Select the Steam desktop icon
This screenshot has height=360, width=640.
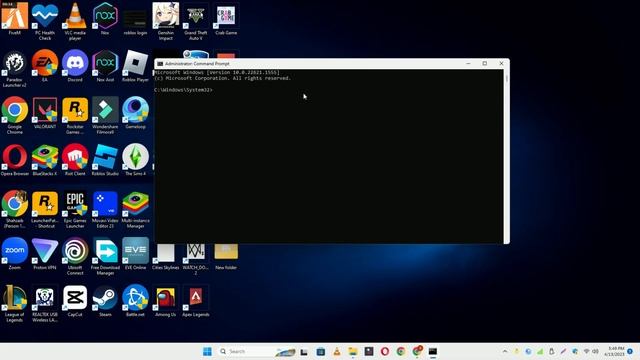[105, 301]
